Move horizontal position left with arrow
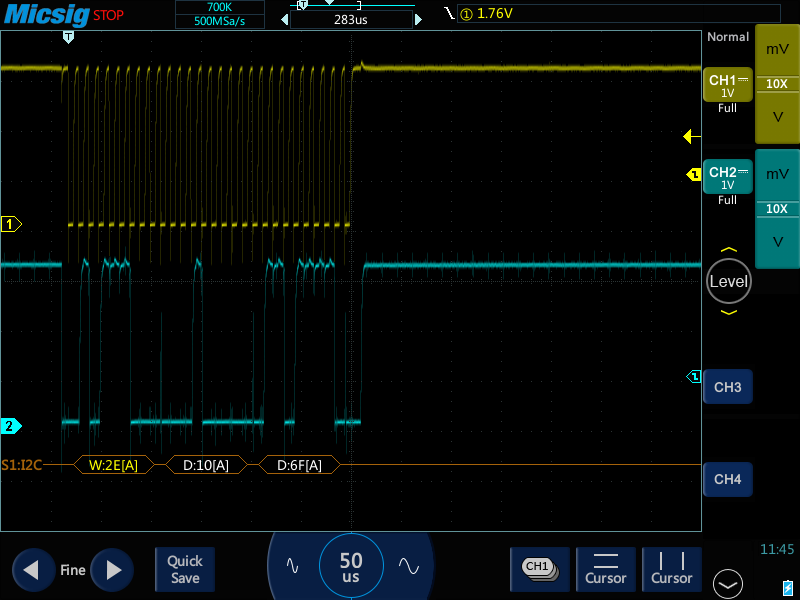The height and width of the screenshot is (600, 800). [x=285, y=20]
